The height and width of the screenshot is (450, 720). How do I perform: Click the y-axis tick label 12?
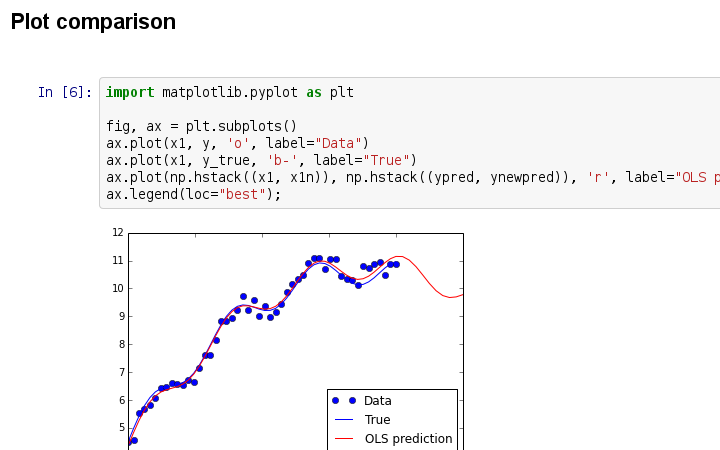click(119, 232)
